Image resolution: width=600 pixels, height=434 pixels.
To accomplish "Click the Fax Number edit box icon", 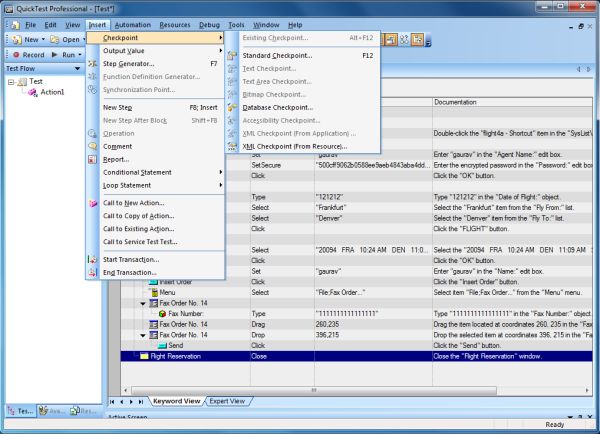I will pos(162,314).
